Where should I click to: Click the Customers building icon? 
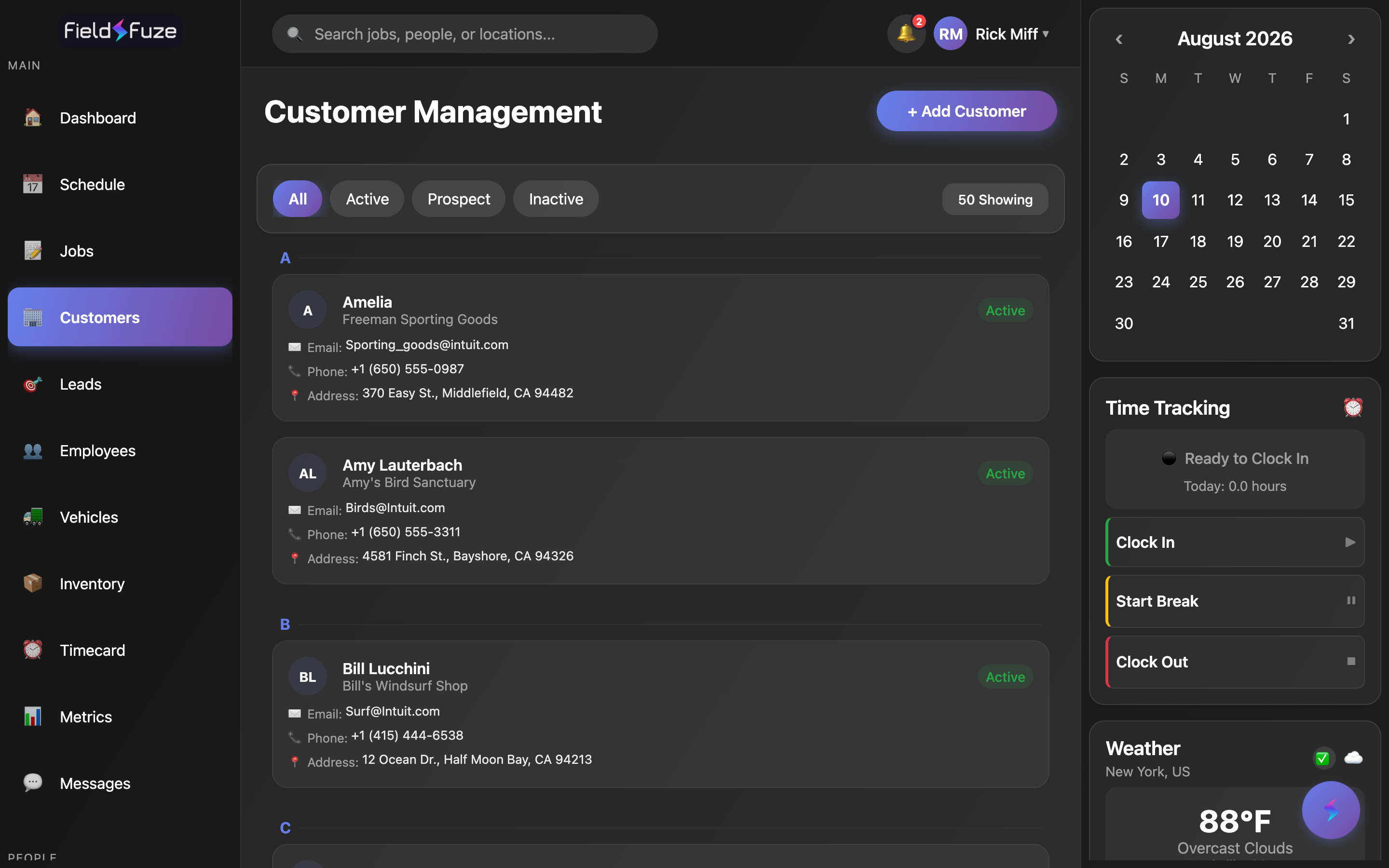tap(33, 317)
